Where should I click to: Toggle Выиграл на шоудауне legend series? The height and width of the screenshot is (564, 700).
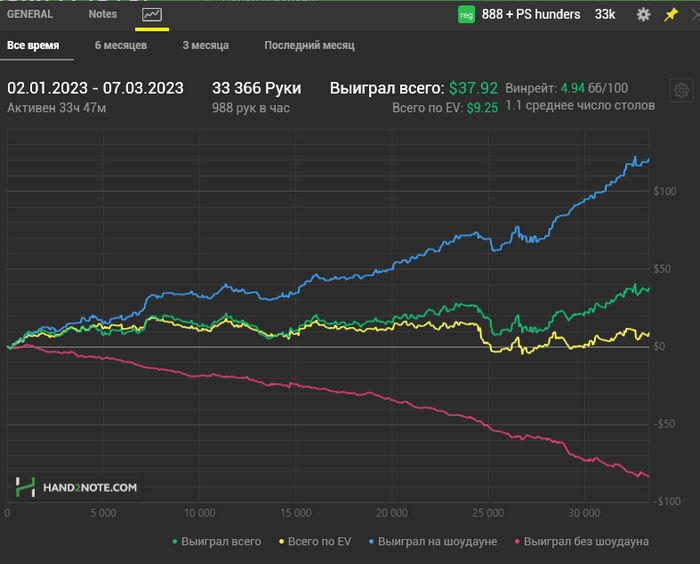point(433,542)
